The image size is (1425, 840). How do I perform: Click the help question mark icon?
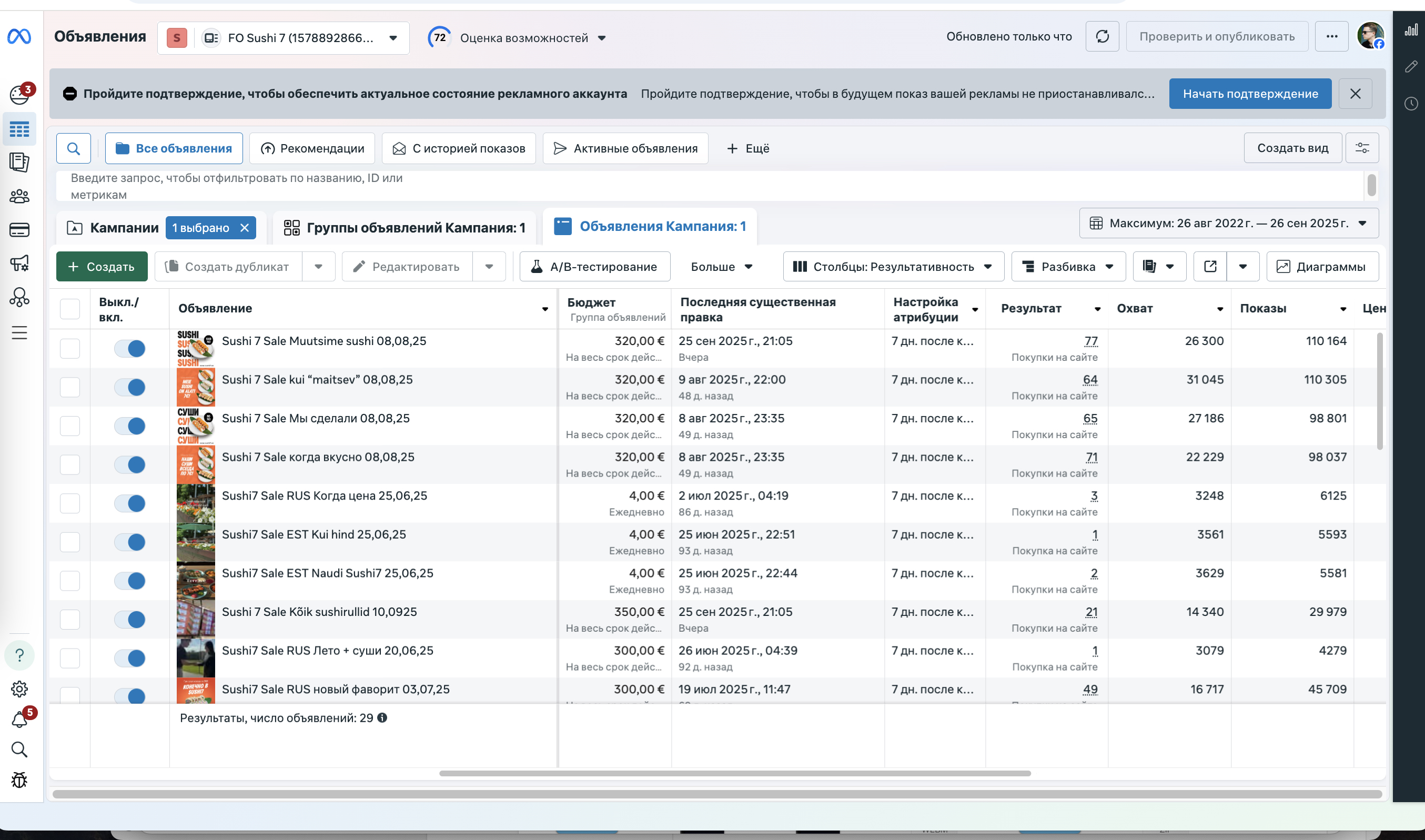[x=19, y=655]
